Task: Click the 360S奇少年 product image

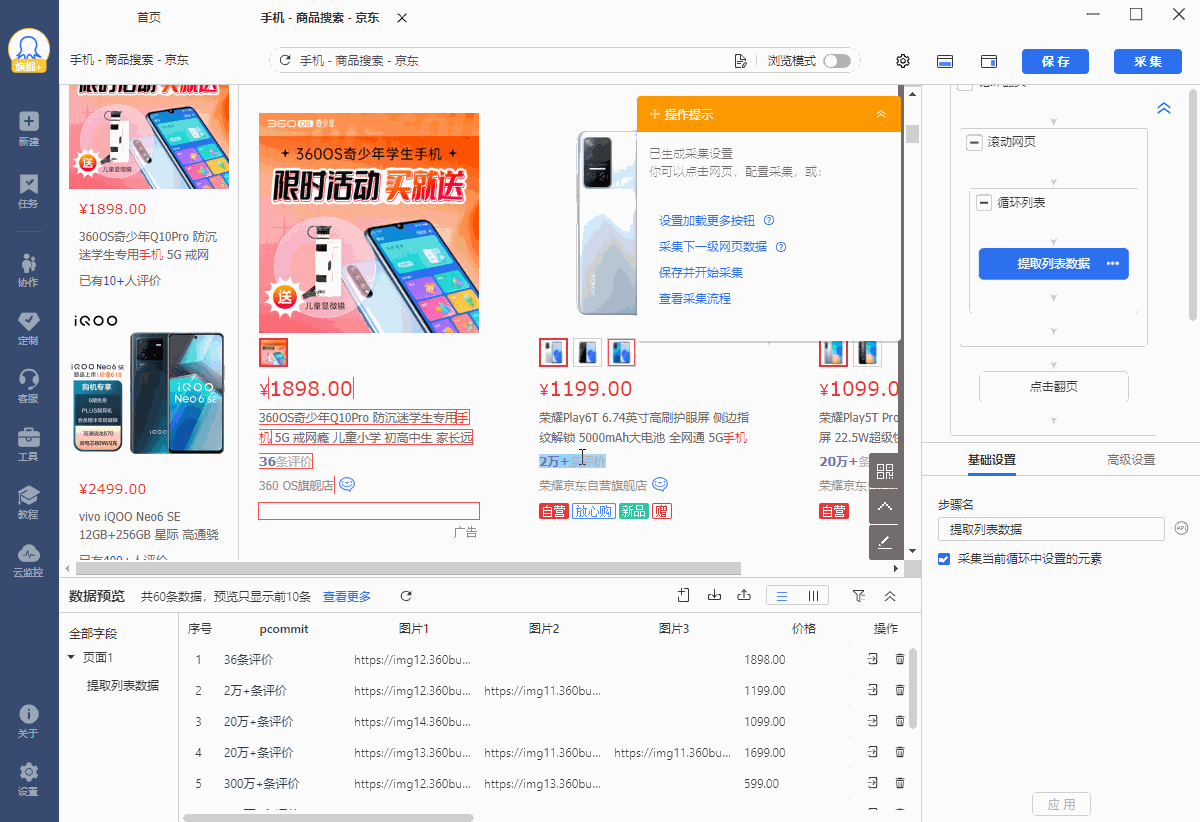Action: point(369,222)
